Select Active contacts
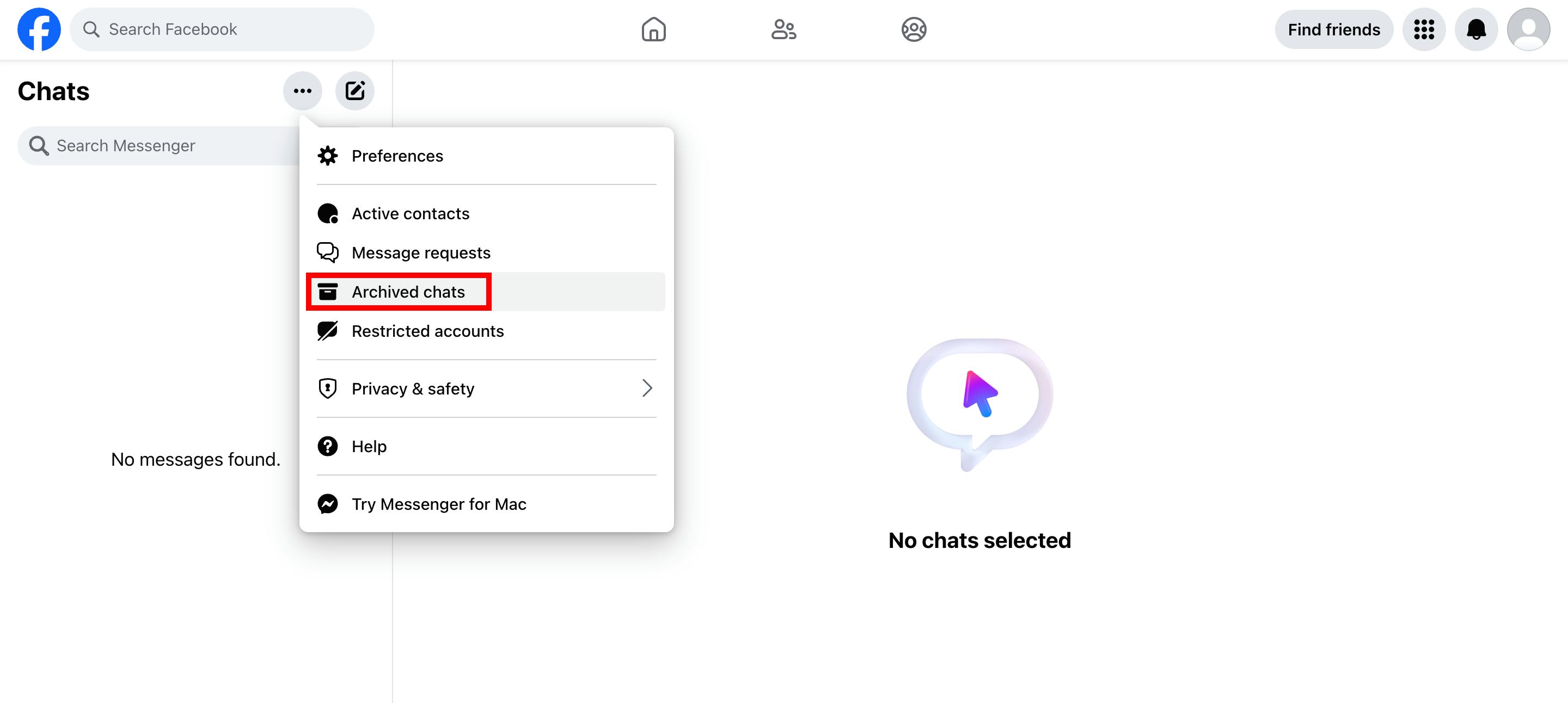This screenshot has height=703, width=1568. pos(409,213)
